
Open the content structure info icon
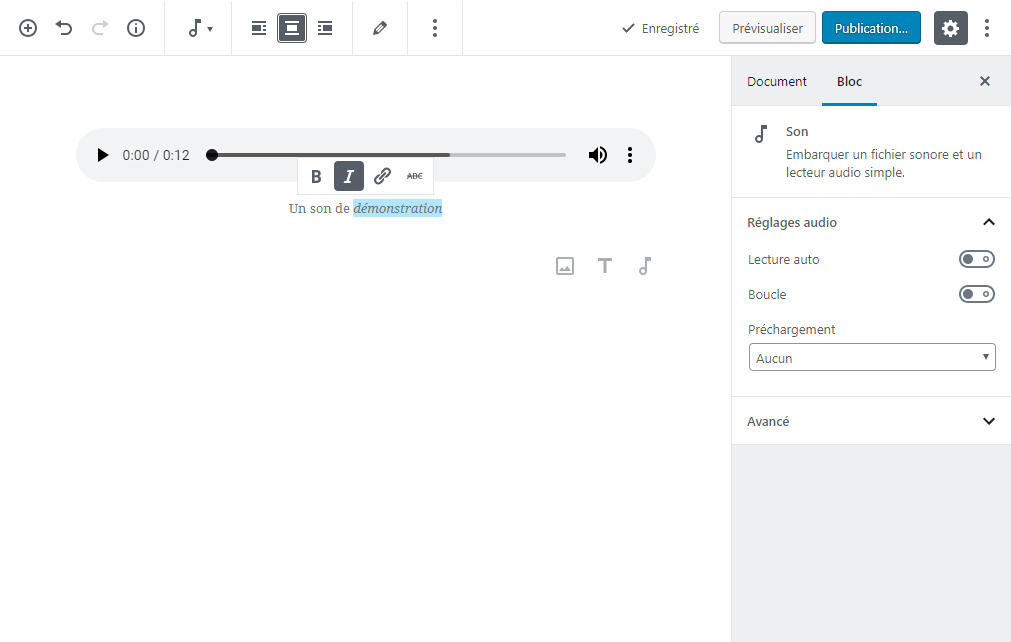pos(136,28)
